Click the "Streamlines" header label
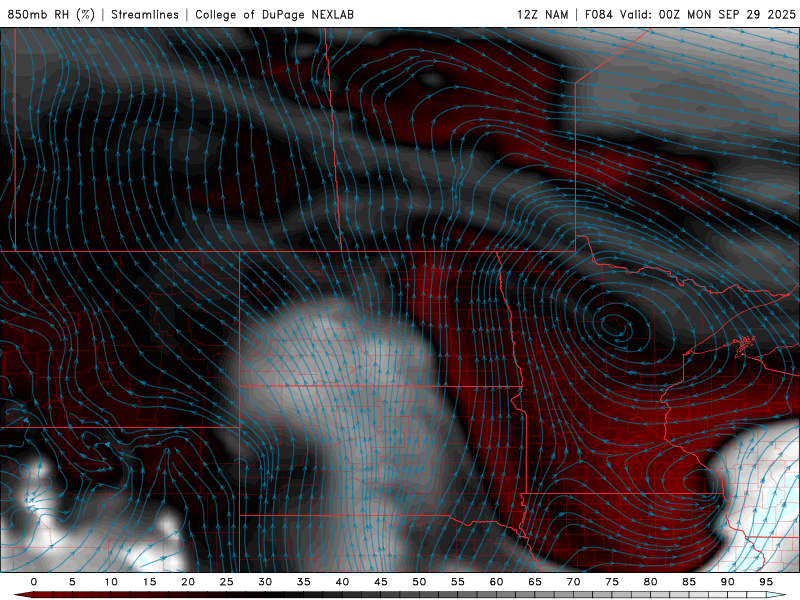The height and width of the screenshot is (600, 800). tap(145, 14)
